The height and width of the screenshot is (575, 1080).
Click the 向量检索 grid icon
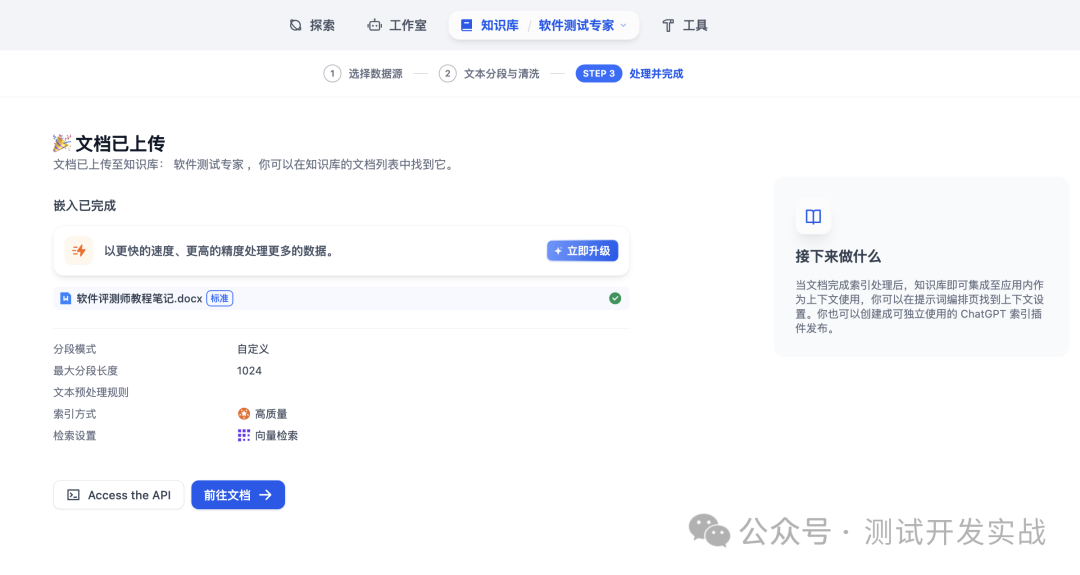pyautogui.click(x=244, y=435)
